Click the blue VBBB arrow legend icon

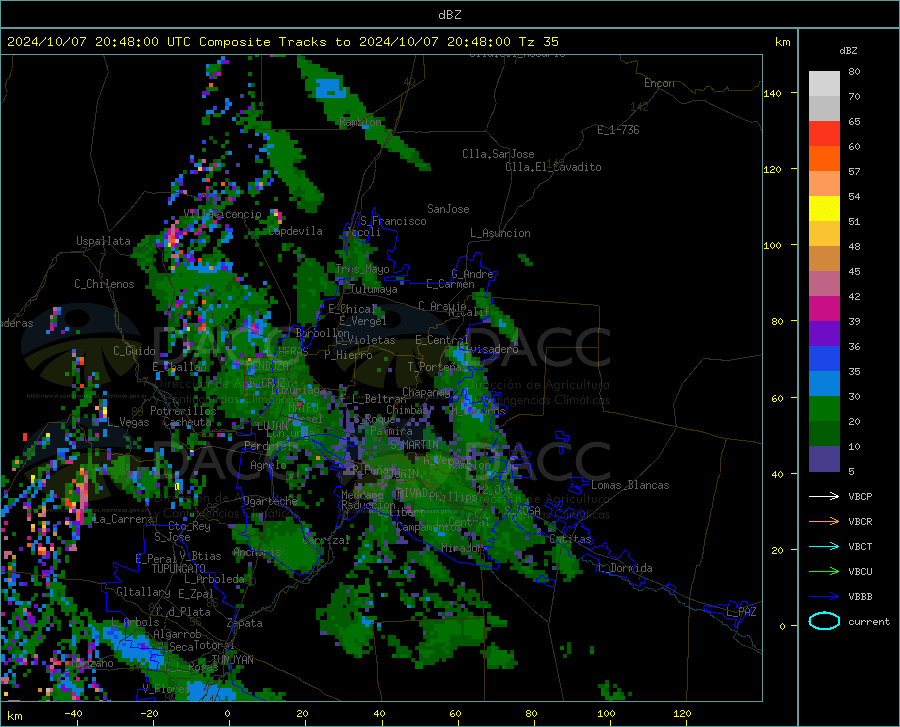pos(824,597)
